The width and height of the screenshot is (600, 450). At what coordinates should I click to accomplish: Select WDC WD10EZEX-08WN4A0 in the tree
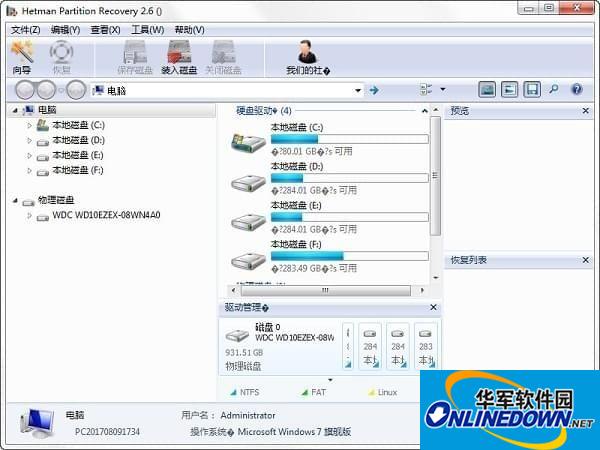[106, 215]
